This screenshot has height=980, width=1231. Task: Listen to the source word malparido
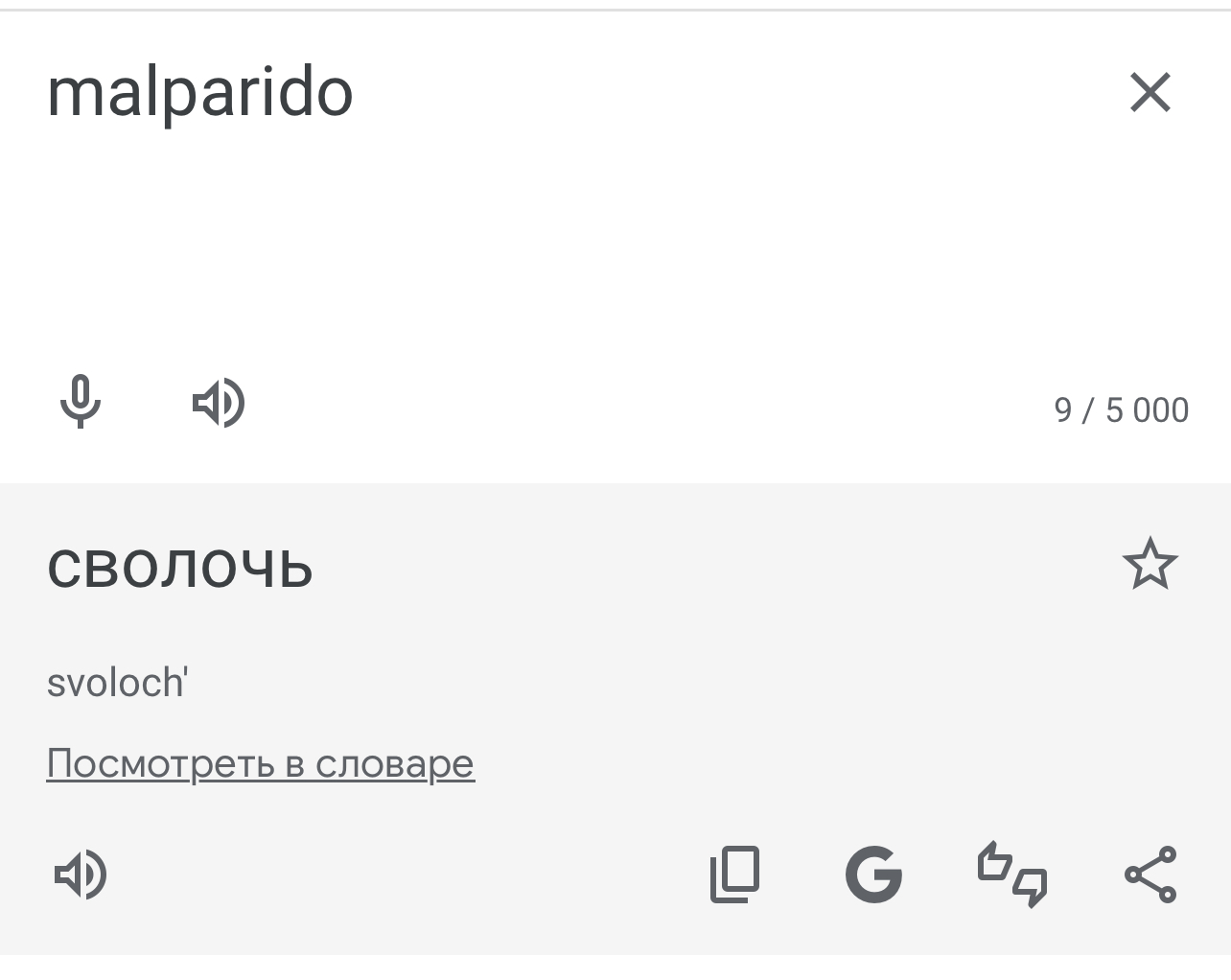pos(219,402)
